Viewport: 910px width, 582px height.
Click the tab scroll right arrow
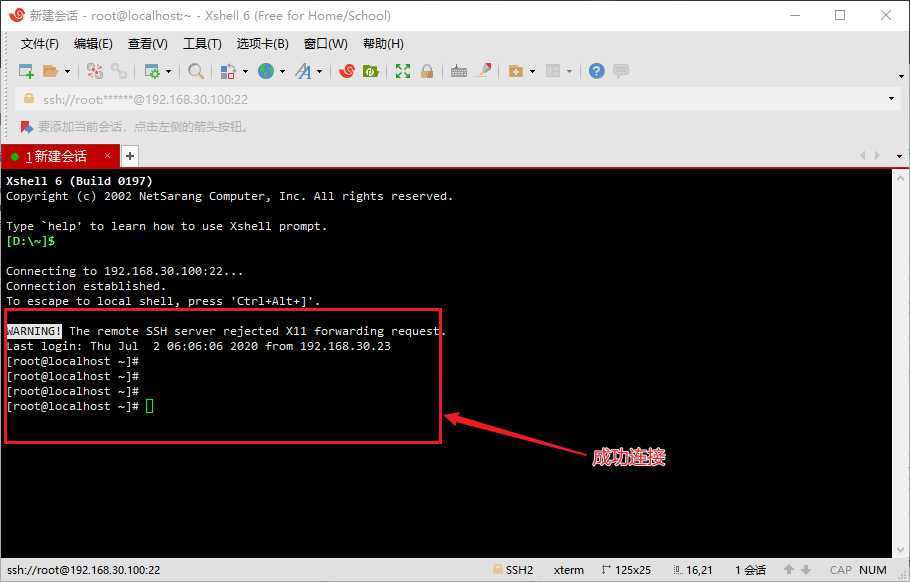(x=877, y=156)
